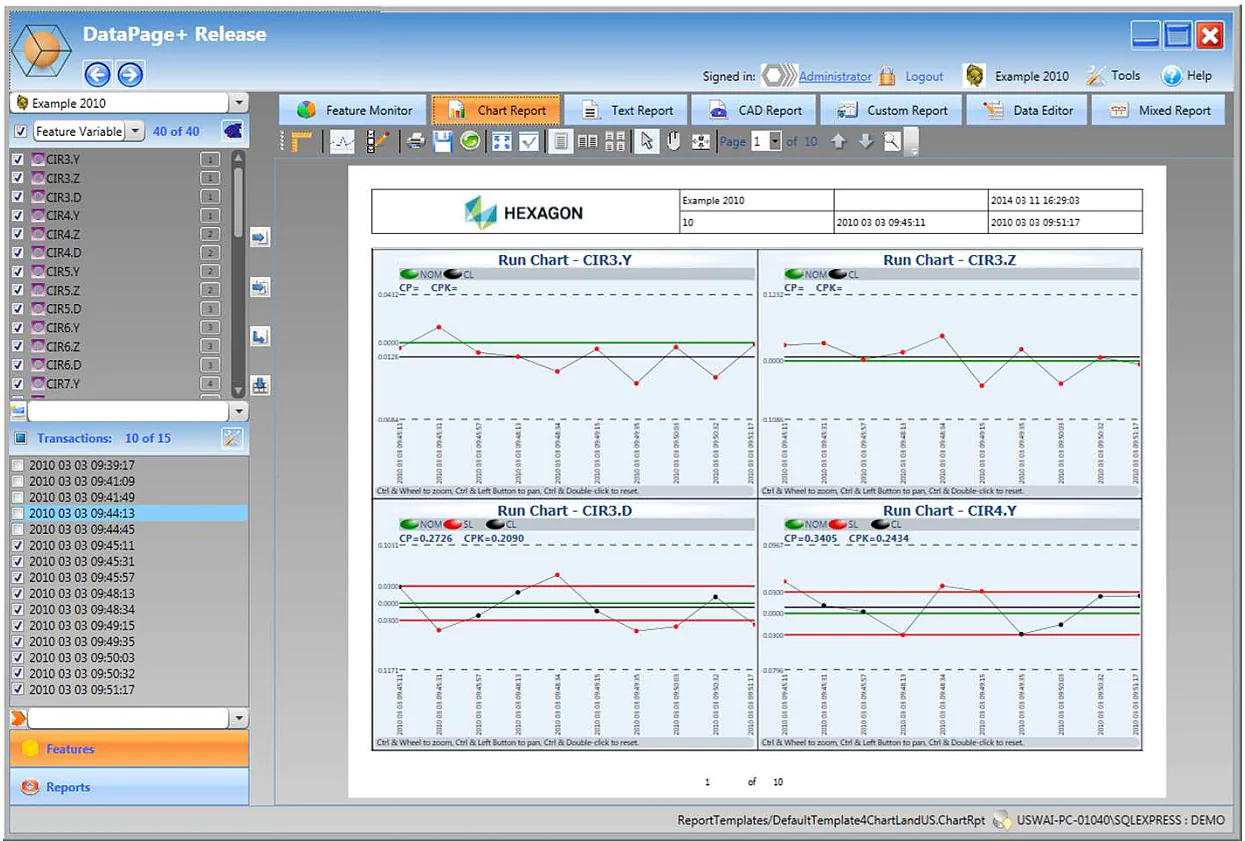Image resolution: width=1245 pixels, height=841 pixels.
Task: Select the hand pan tool
Action: pyautogui.click(x=673, y=141)
